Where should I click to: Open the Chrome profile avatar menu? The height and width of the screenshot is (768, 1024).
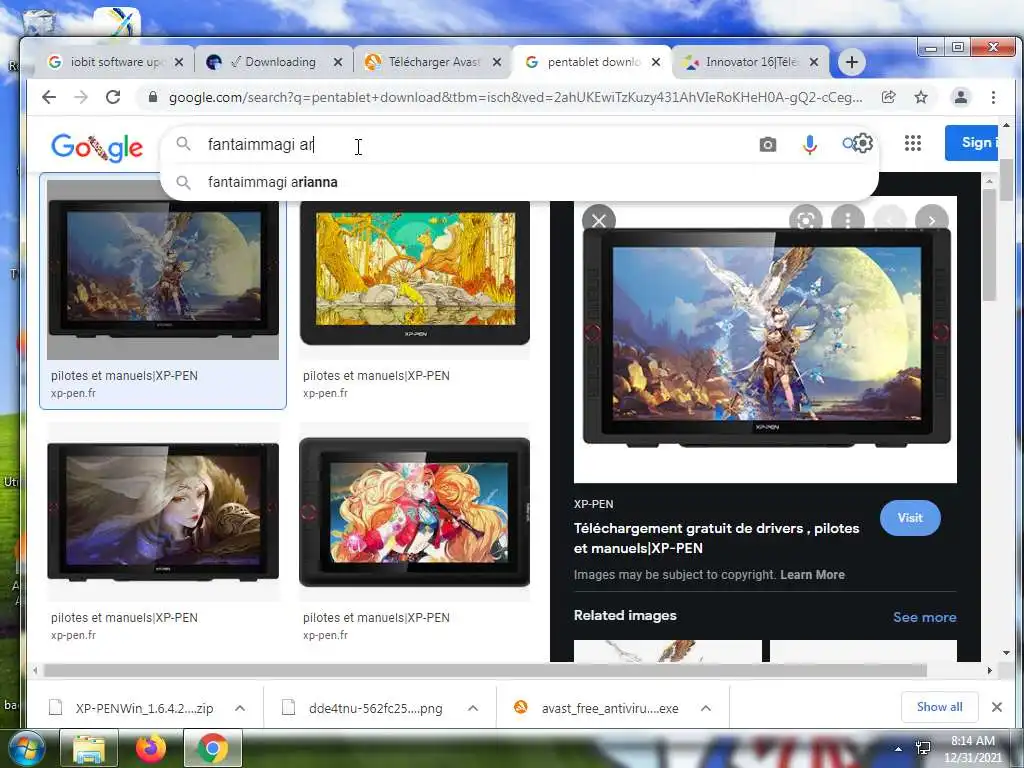pyautogui.click(x=961, y=97)
